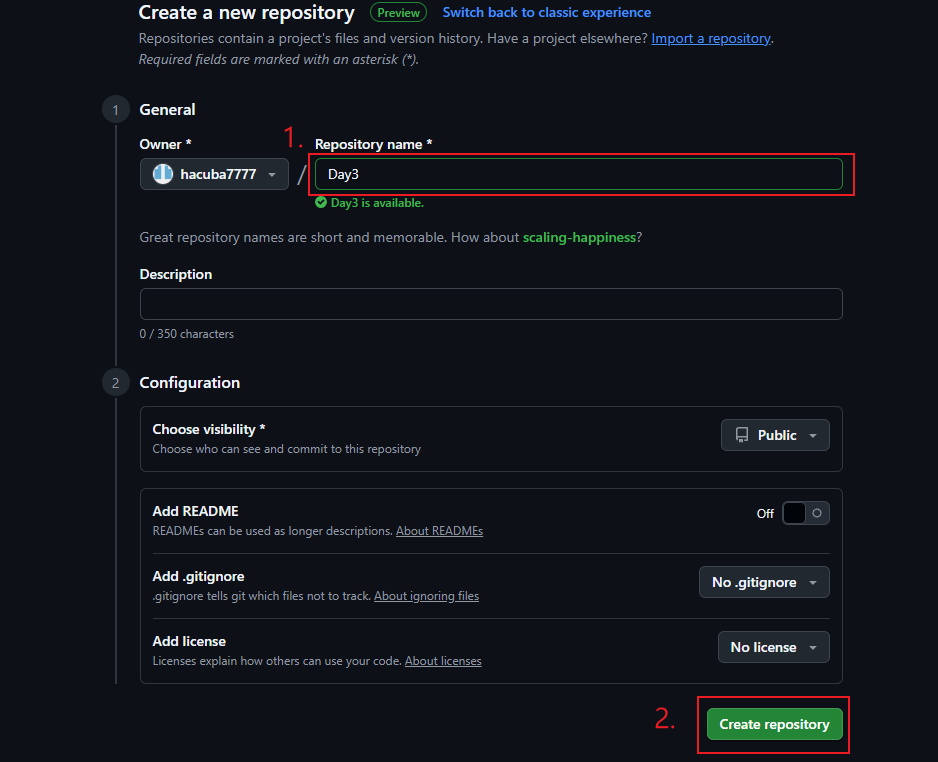This screenshot has height=762, width=938.
Task: Use the suggested name scaling-happiness
Action: pos(579,237)
